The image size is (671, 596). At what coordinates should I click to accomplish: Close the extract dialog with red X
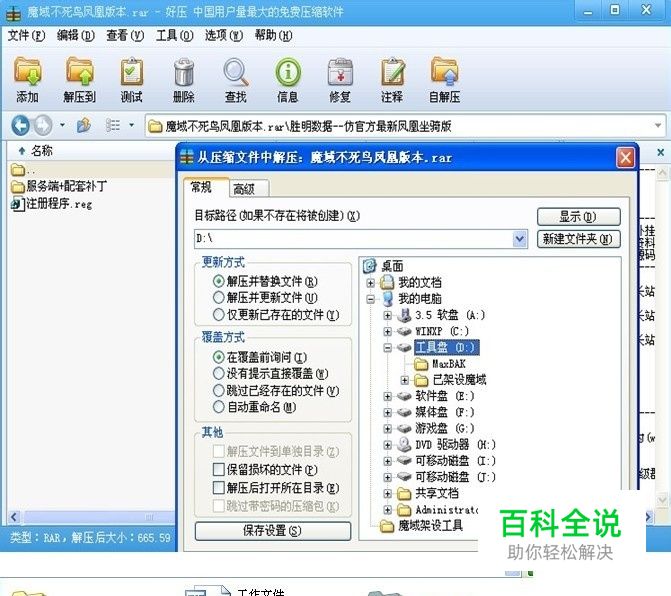click(625, 158)
